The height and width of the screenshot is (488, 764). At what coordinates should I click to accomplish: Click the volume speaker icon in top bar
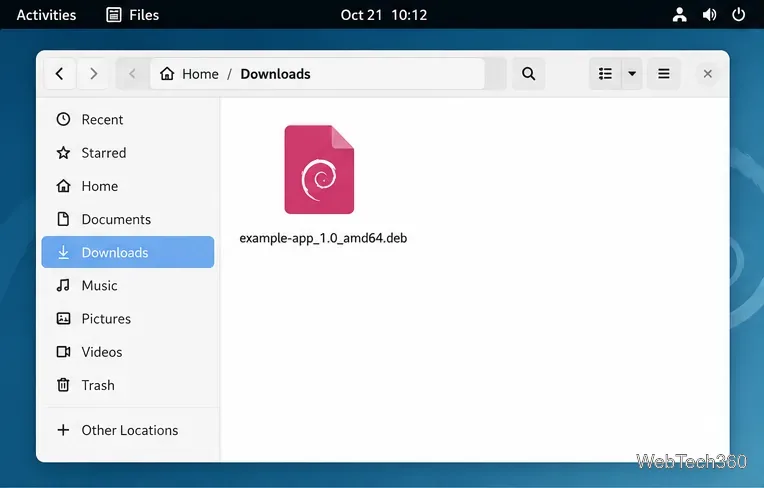point(709,15)
